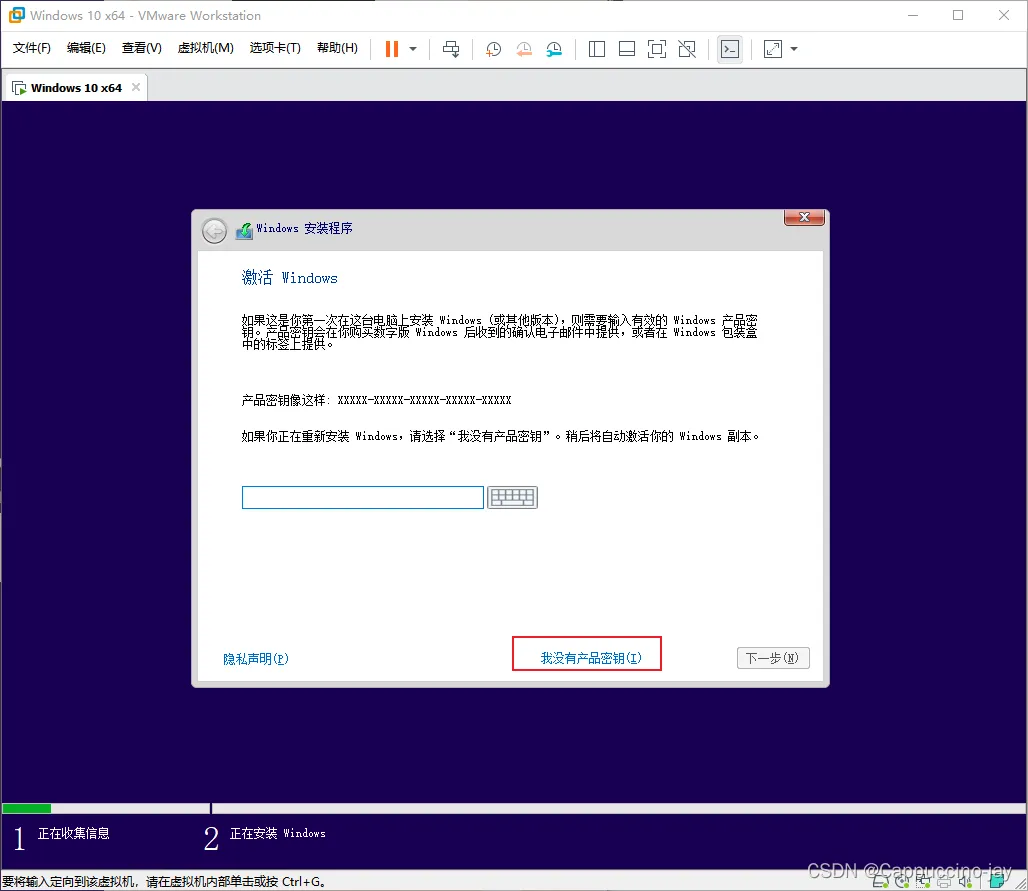Toggle the library sidebar view
The height and width of the screenshot is (891, 1028).
coord(597,49)
